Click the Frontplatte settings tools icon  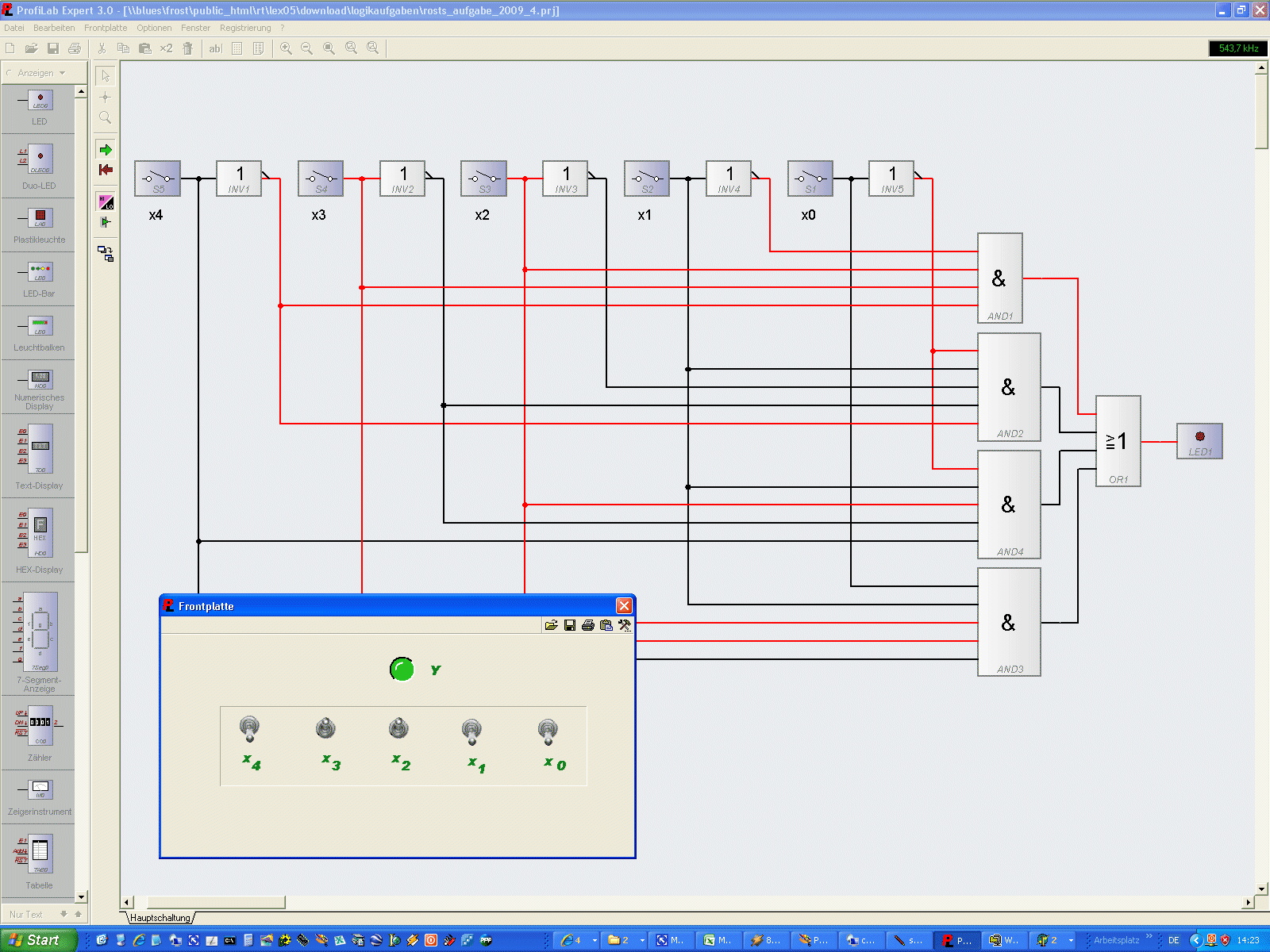point(625,625)
